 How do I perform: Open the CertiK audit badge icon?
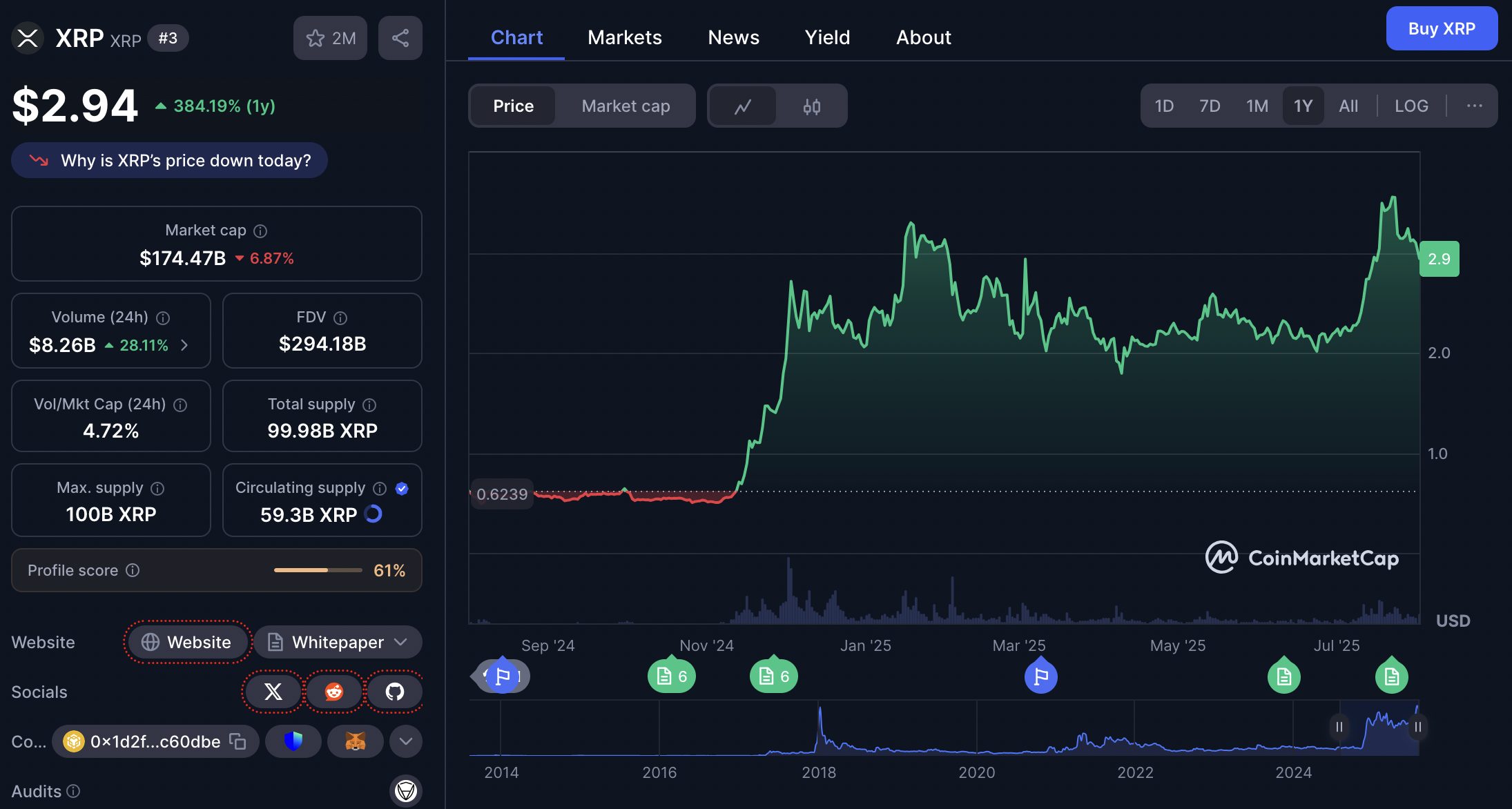point(406,791)
